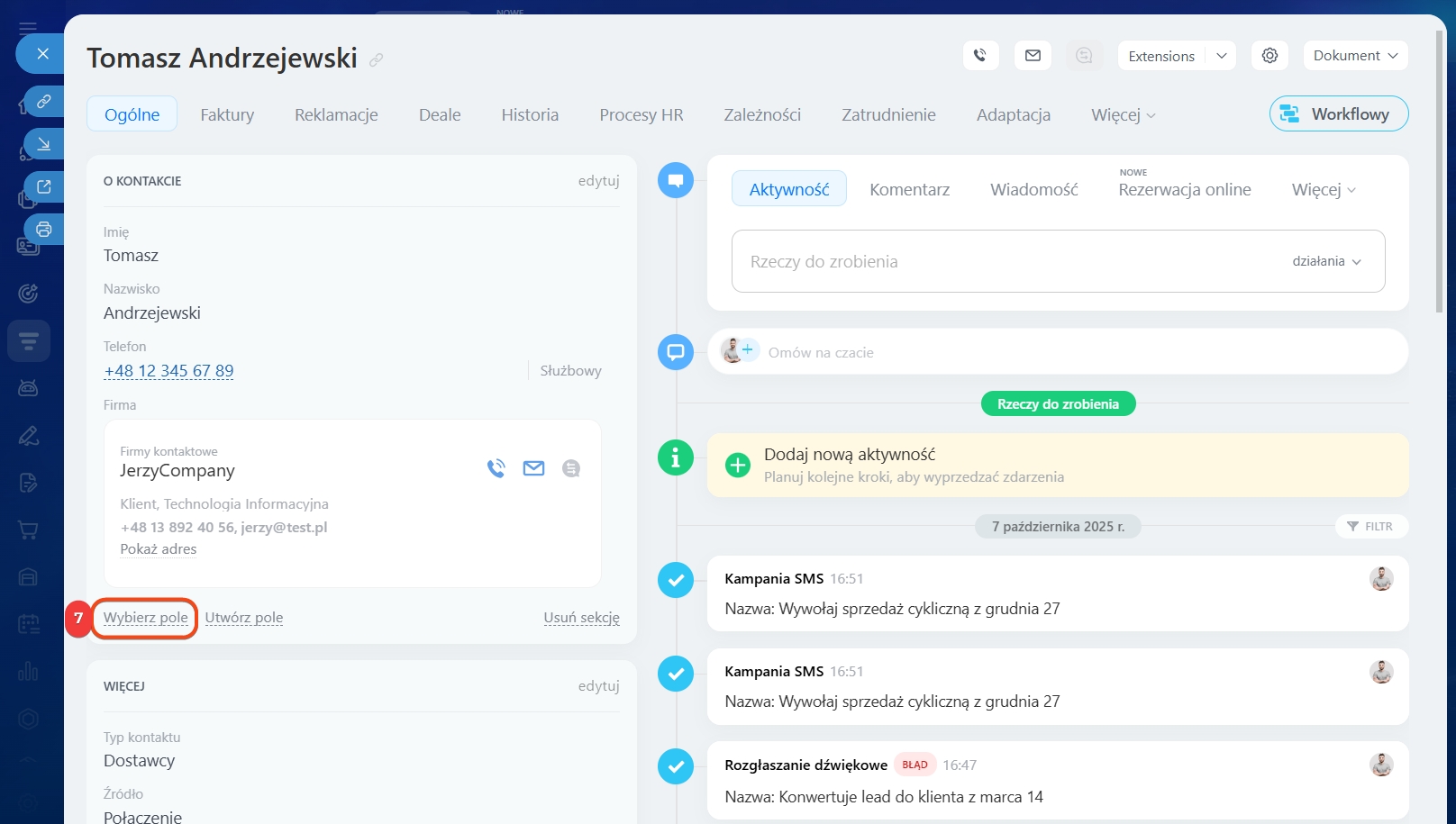Open the FILTR timeline filter

1370,527
